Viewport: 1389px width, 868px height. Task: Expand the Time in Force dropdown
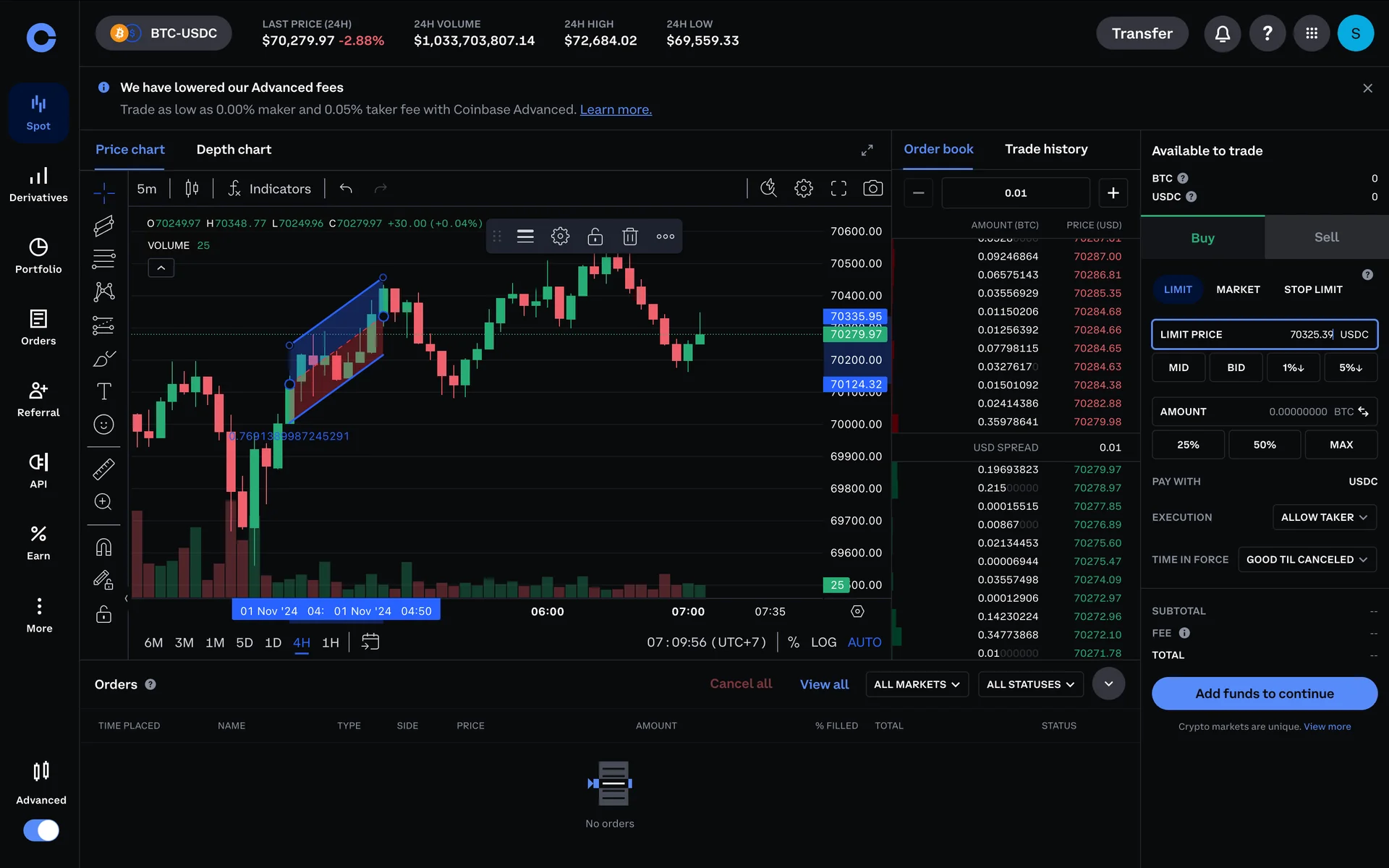(x=1306, y=560)
